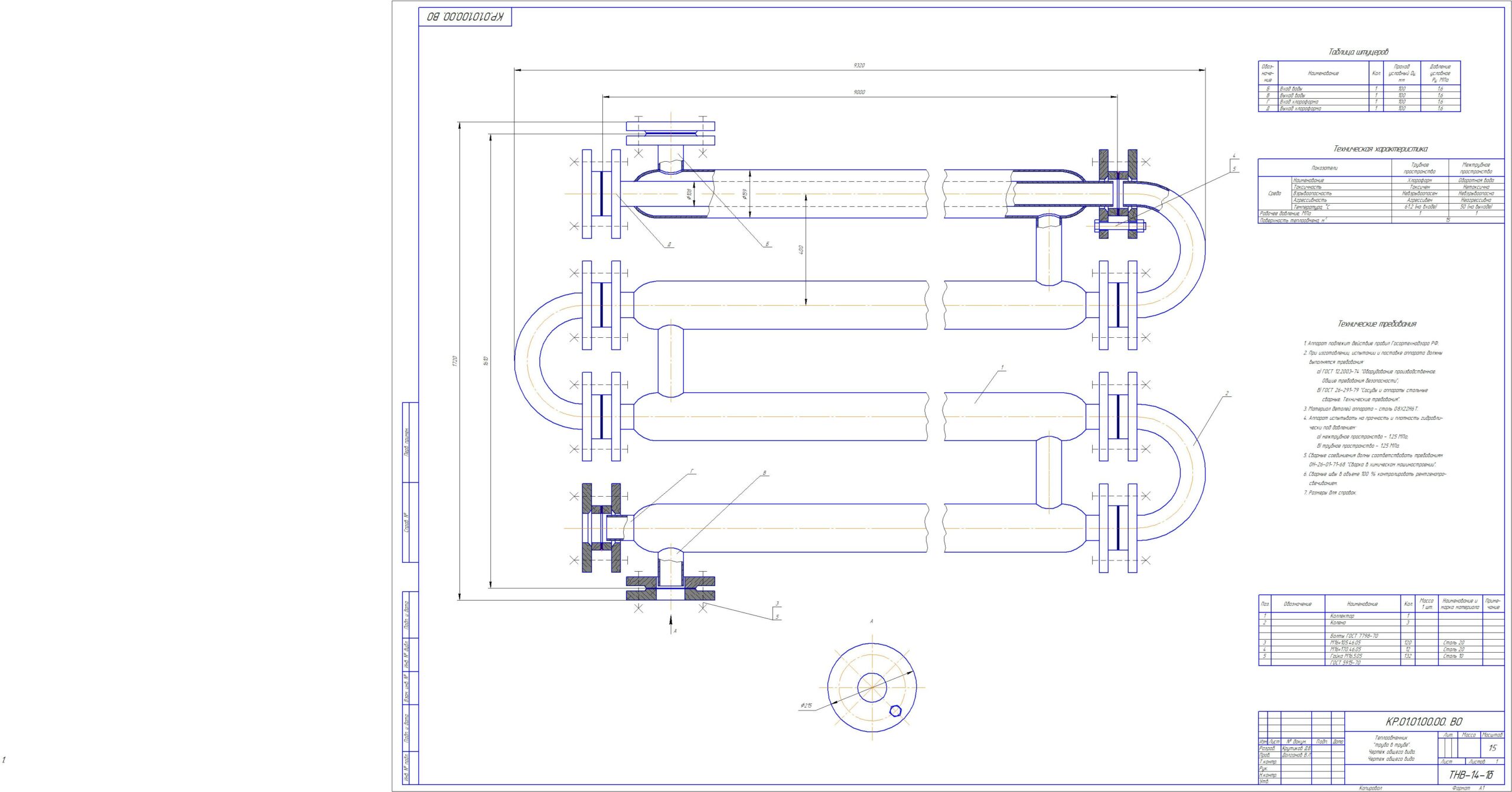Screen dimensions: 1512x792
Task: Click the 9320 overall length dimension
Action: click(x=859, y=66)
